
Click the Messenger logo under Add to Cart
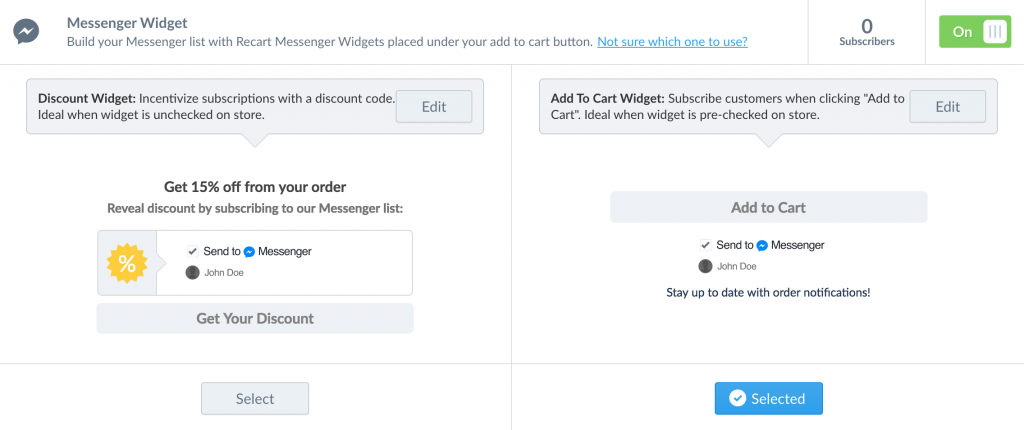click(761, 246)
